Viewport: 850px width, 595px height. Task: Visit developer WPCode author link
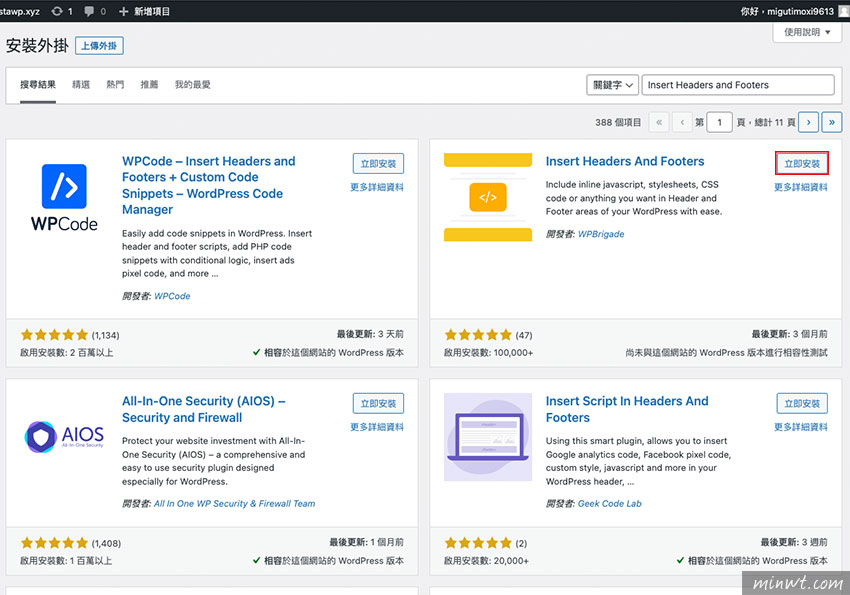(172, 296)
